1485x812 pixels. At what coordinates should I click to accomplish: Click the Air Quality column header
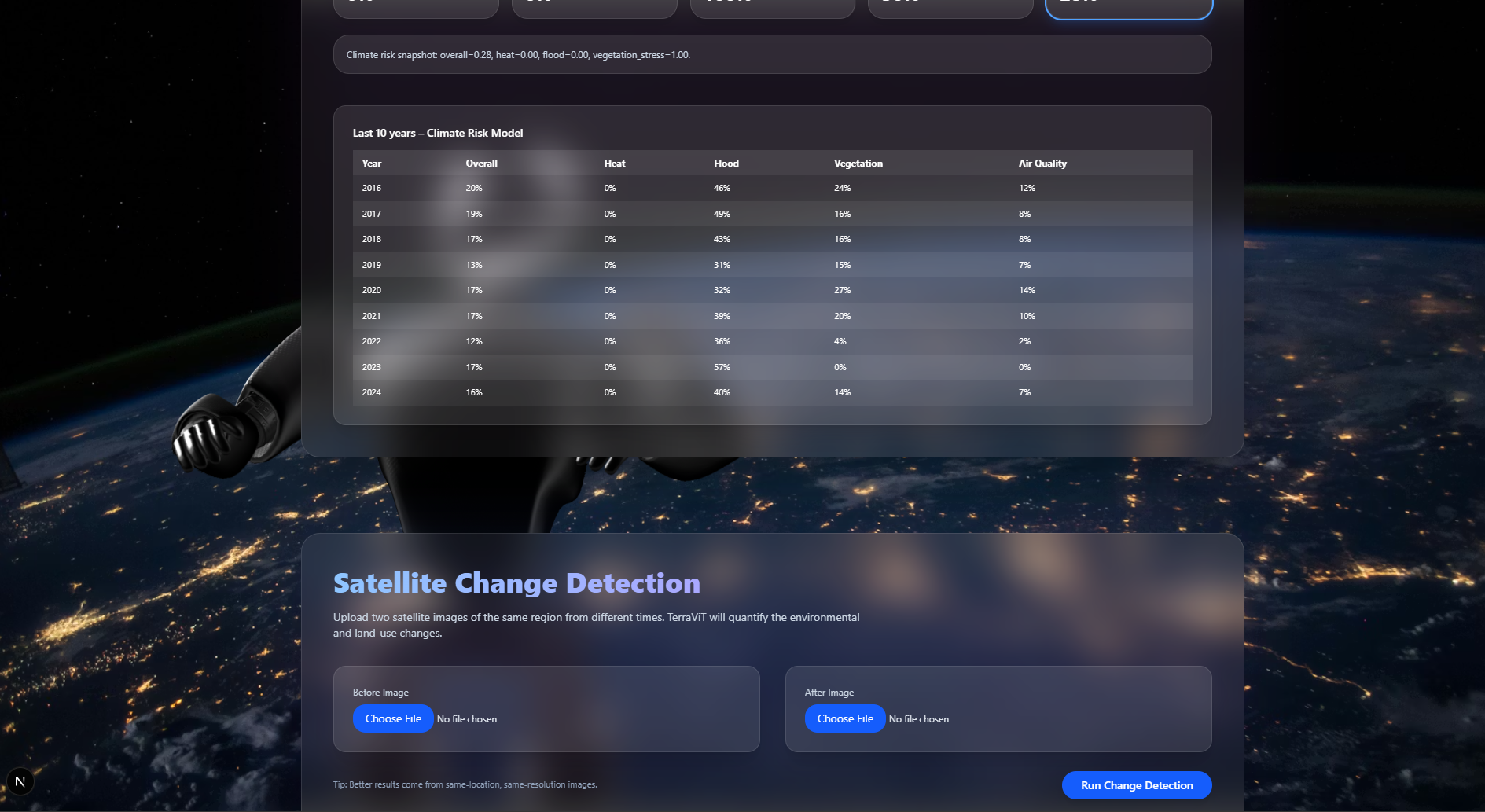[x=1042, y=164]
